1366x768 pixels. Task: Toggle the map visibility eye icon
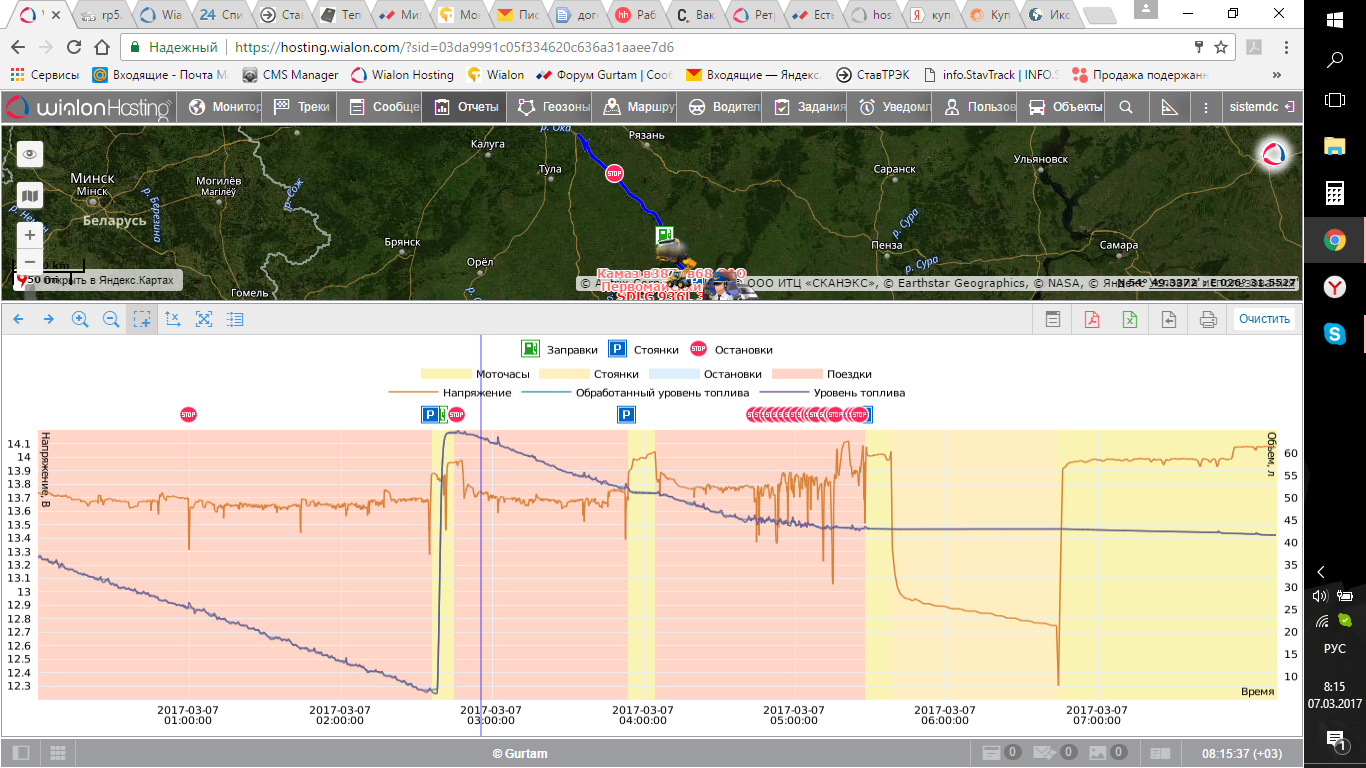(x=30, y=154)
